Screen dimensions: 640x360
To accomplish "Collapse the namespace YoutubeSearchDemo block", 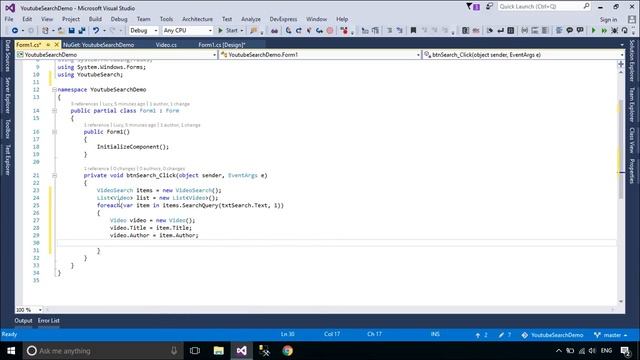I will click(x=54, y=89).
